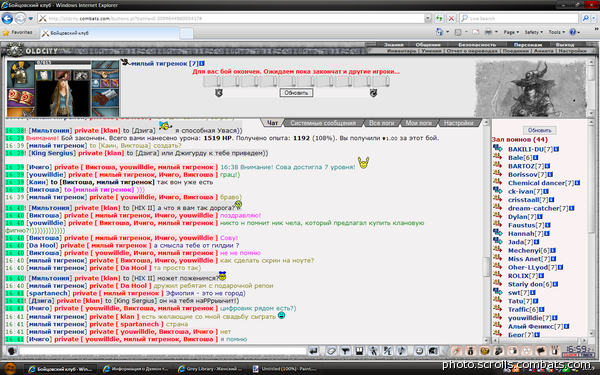600x375 pixels.
Task: Open the search provider dropdown next to Live Search
Action: (594, 18)
